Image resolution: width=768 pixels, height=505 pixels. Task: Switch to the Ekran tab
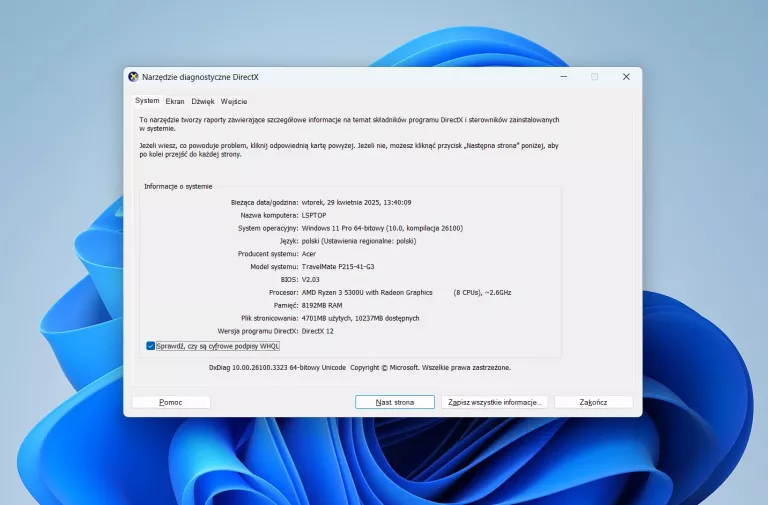(x=175, y=101)
